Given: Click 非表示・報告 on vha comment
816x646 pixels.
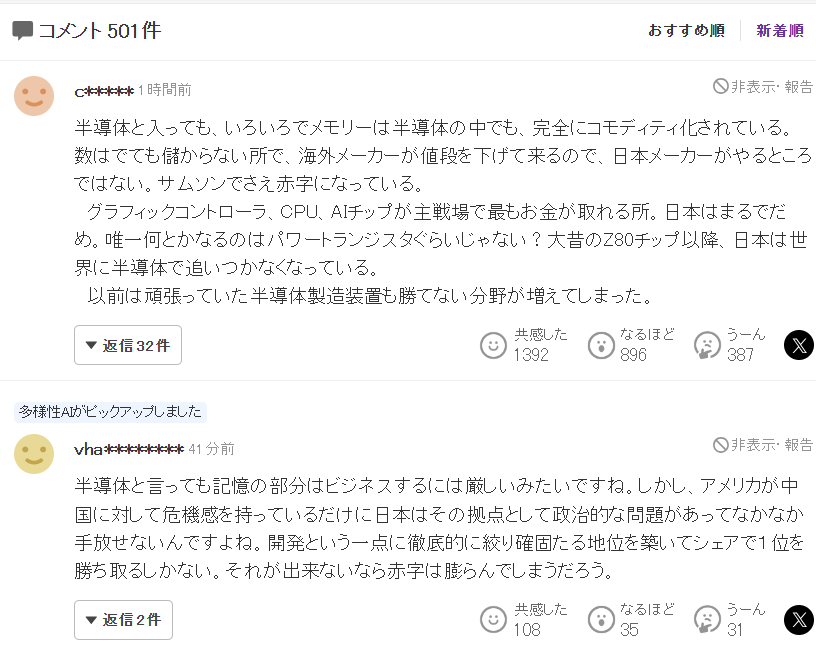Looking at the screenshot, I should tap(763, 445).
